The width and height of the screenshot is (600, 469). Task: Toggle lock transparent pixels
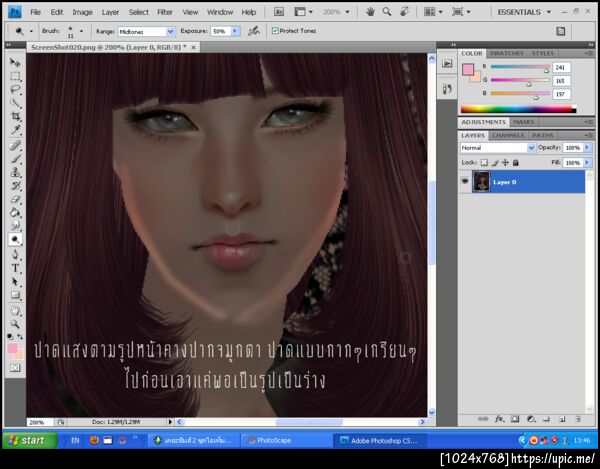point(484,163)
